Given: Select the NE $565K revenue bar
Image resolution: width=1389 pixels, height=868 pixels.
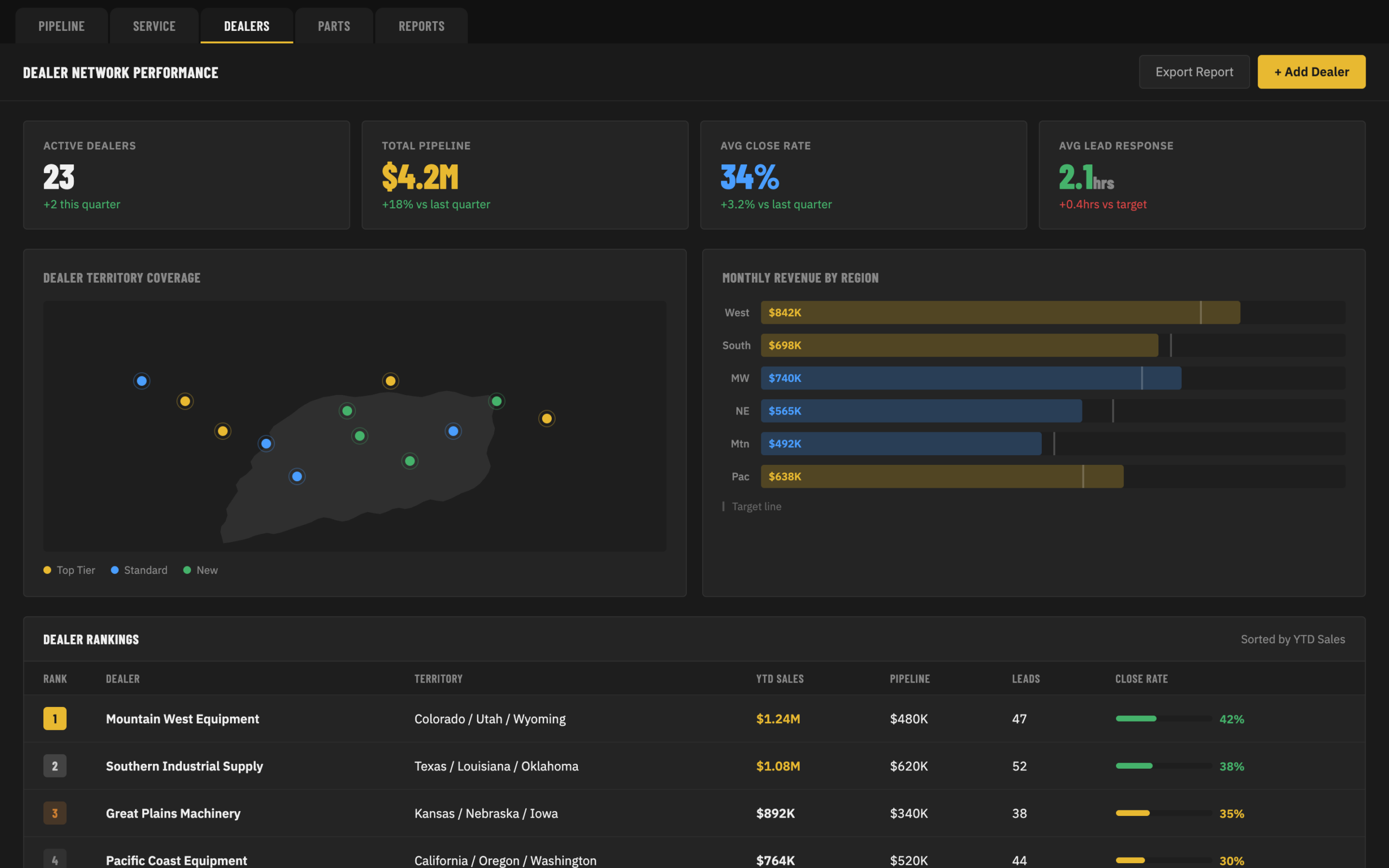Looking at the screenshot, I should point(921,411).
